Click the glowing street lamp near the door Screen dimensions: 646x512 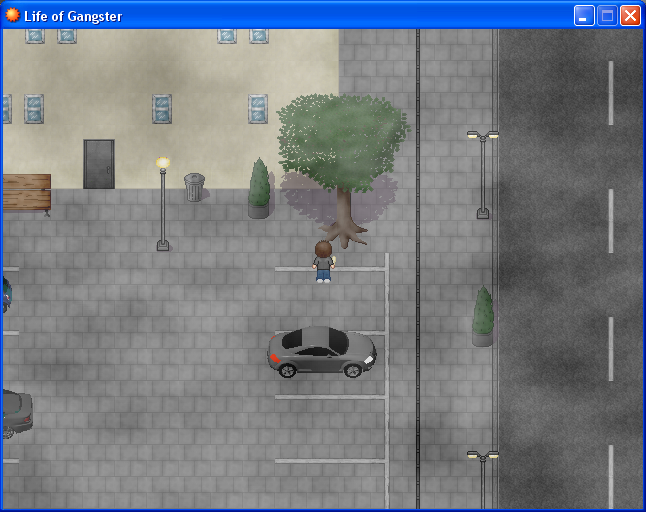(163, 204)
